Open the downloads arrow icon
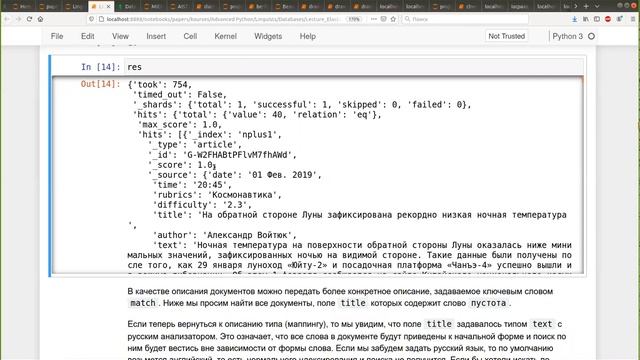Screen dimensions: 640x360 (x=574, y=19)
